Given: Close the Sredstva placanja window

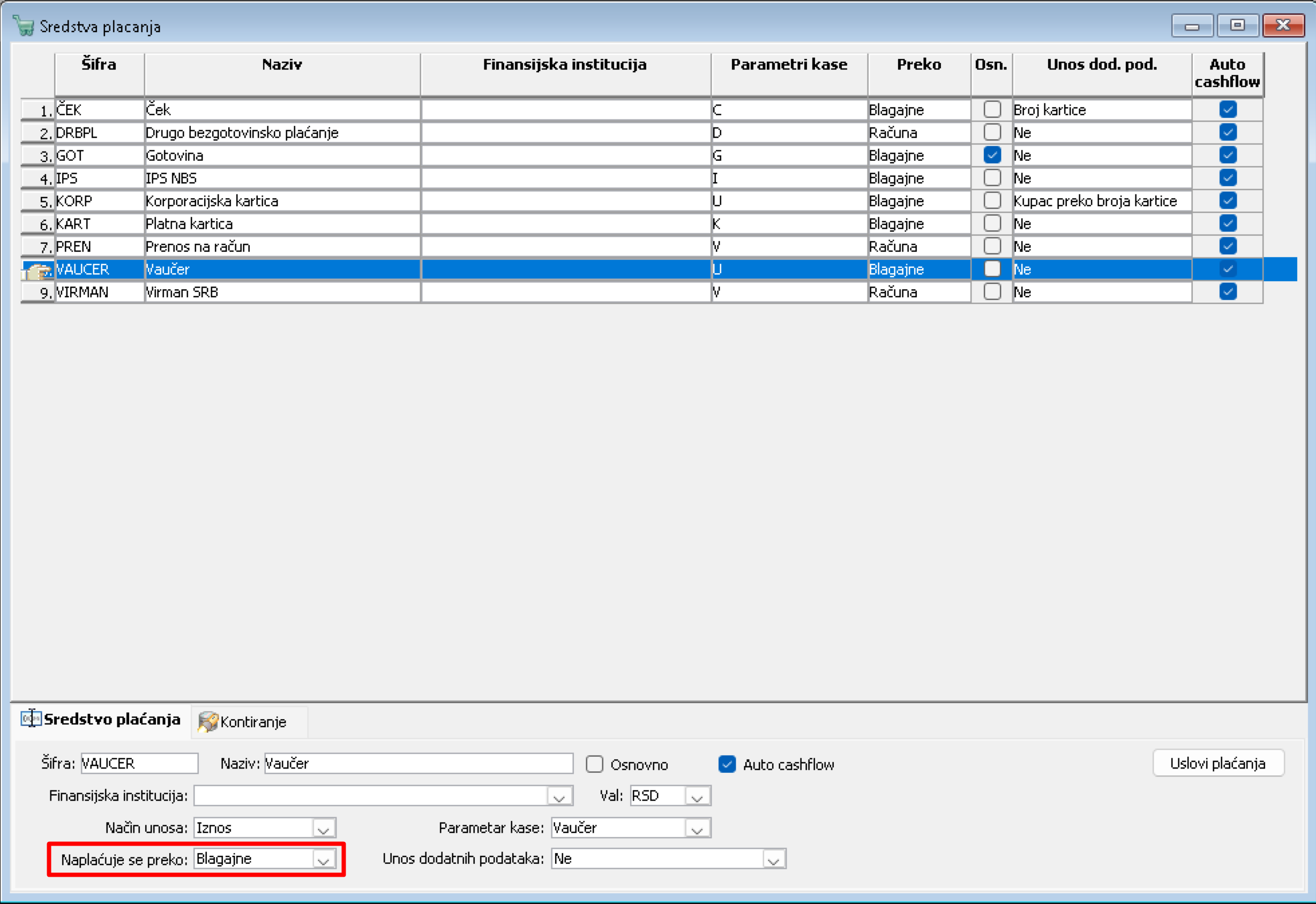Looking at the screenshot, I should (1283, 26).
